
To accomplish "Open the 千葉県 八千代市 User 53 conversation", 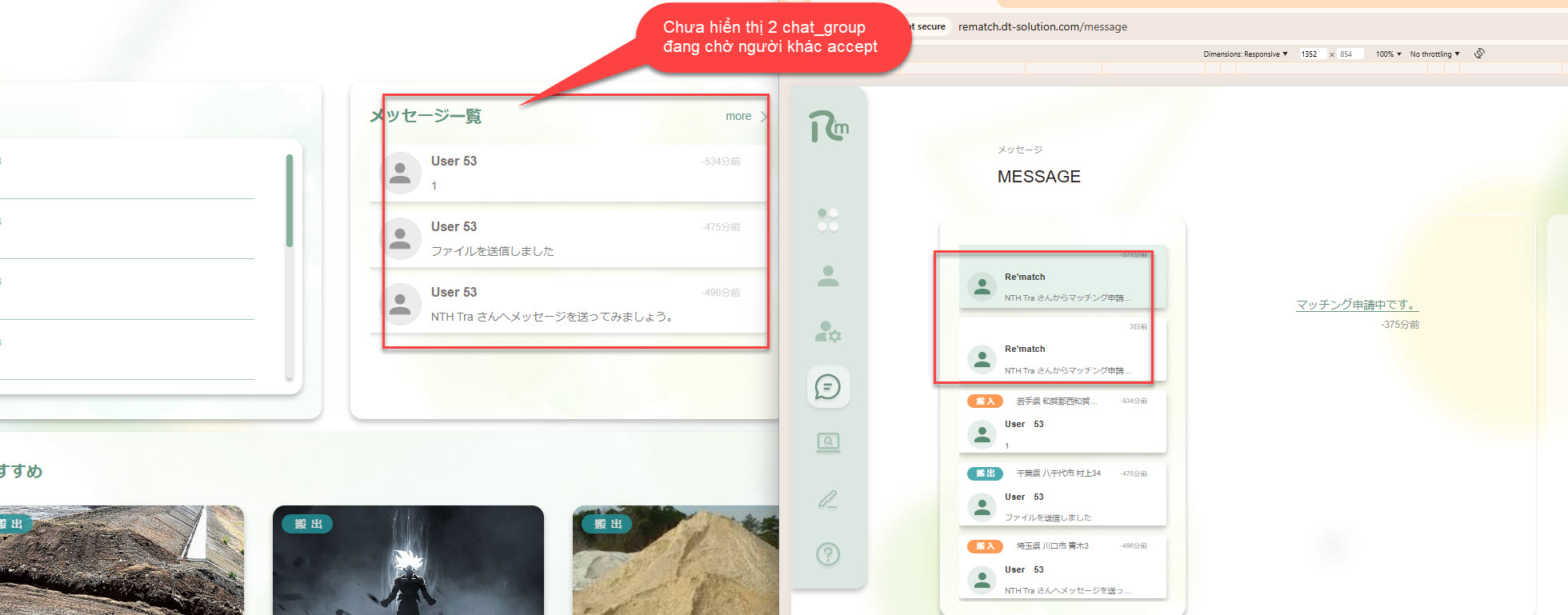I will coord(1062,495).
